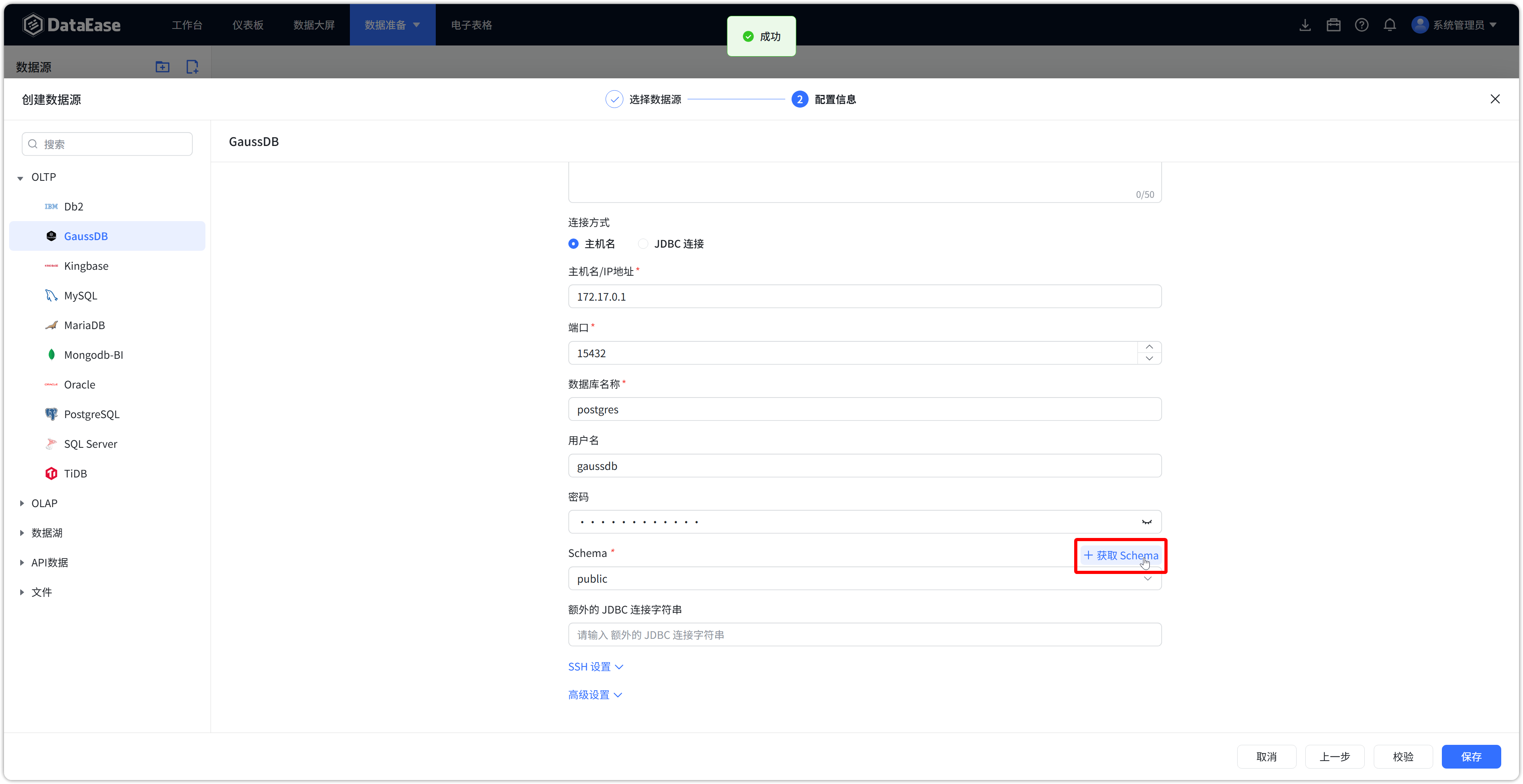Click the new datasource icon
This screenshot has width=1523, height=784.
[192, 67]
